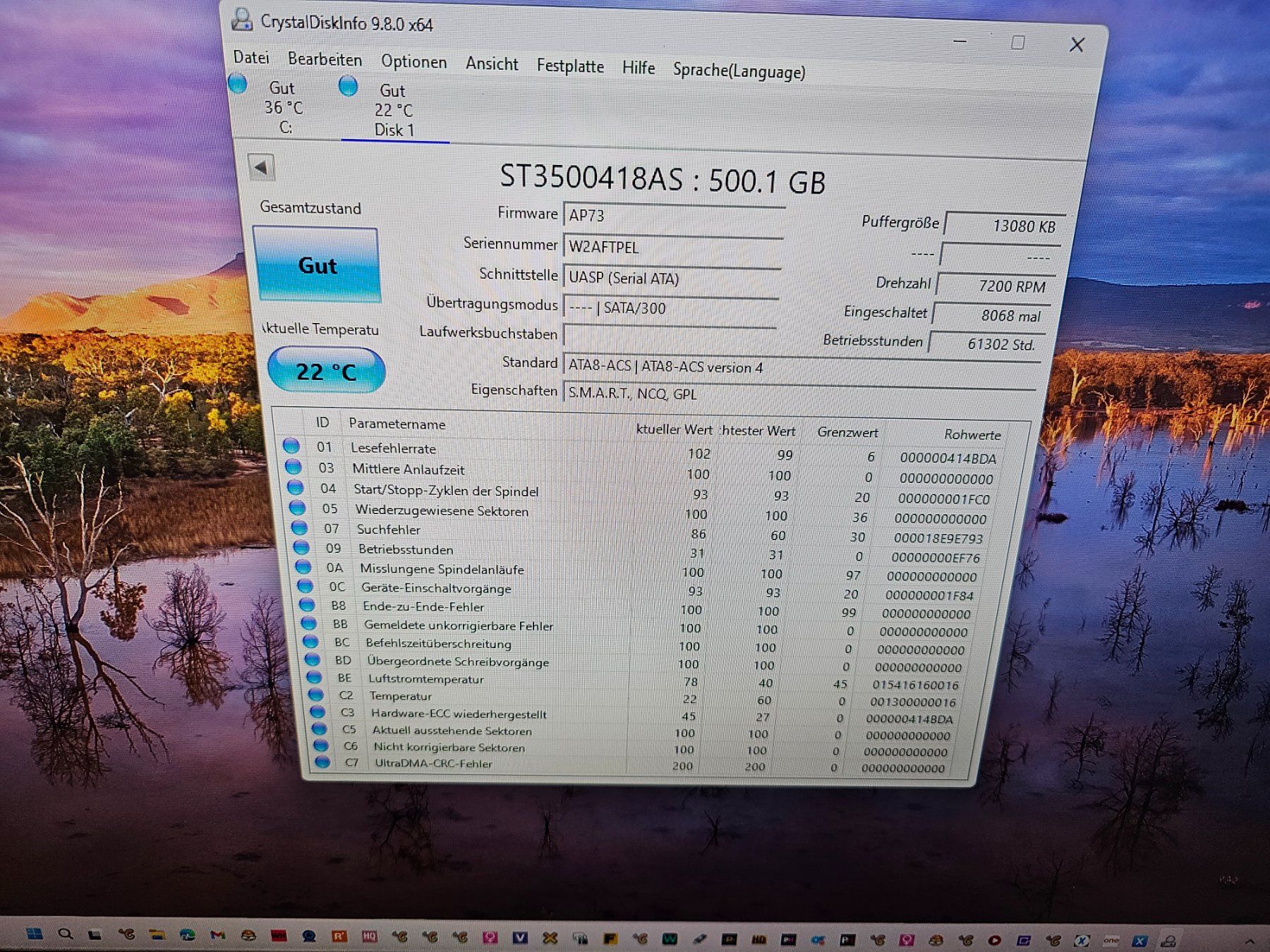Click status circle of C7 UltraDMA-CRC-Fehler row

(x=322, y=762)
